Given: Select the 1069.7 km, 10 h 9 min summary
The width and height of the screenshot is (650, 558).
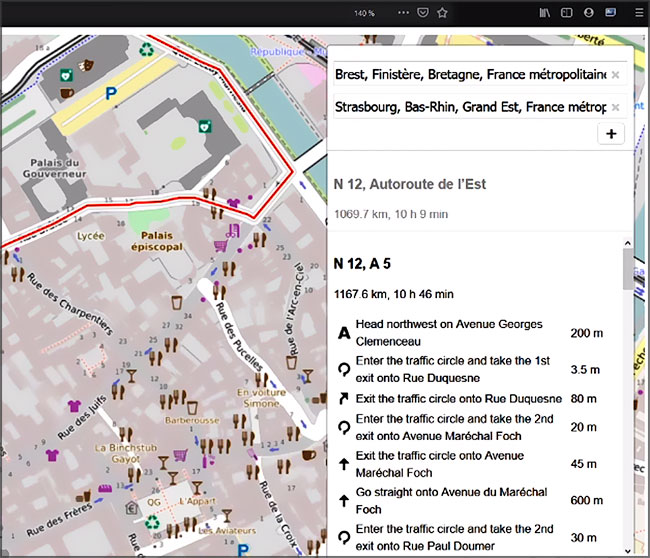Looking at the screenshot, I should tap(391, 214).
